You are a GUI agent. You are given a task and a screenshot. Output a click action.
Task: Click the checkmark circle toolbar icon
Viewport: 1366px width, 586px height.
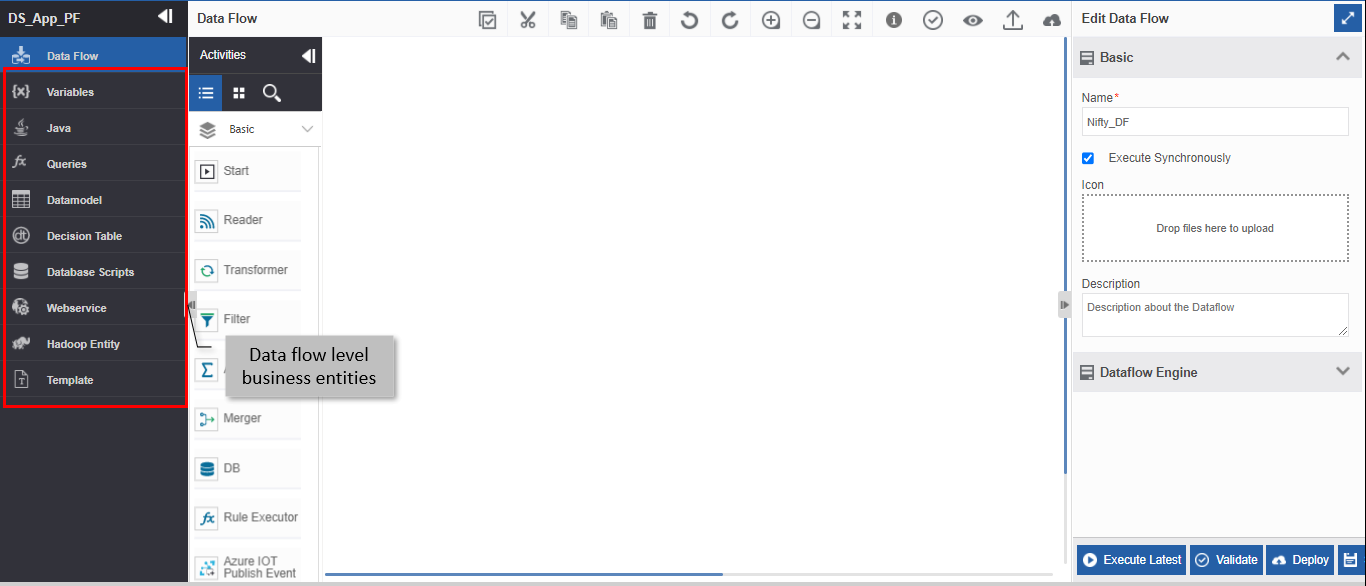[x=933, y=20]
